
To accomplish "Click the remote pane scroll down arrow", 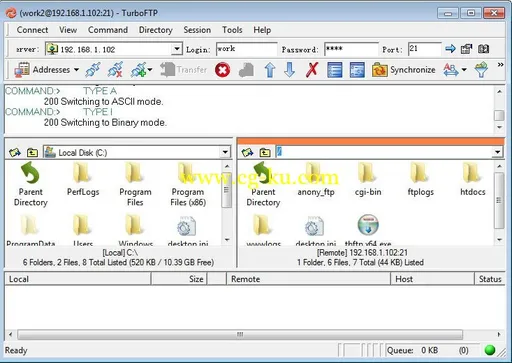I will [x=499, y=239].
